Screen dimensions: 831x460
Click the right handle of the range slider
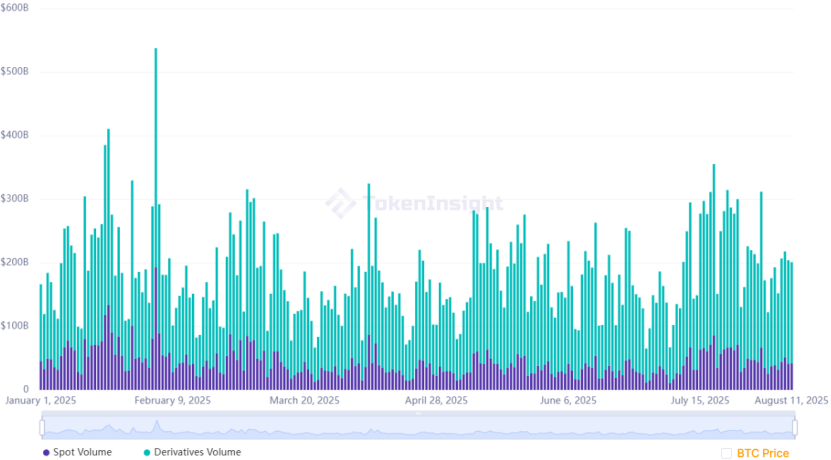795,428
